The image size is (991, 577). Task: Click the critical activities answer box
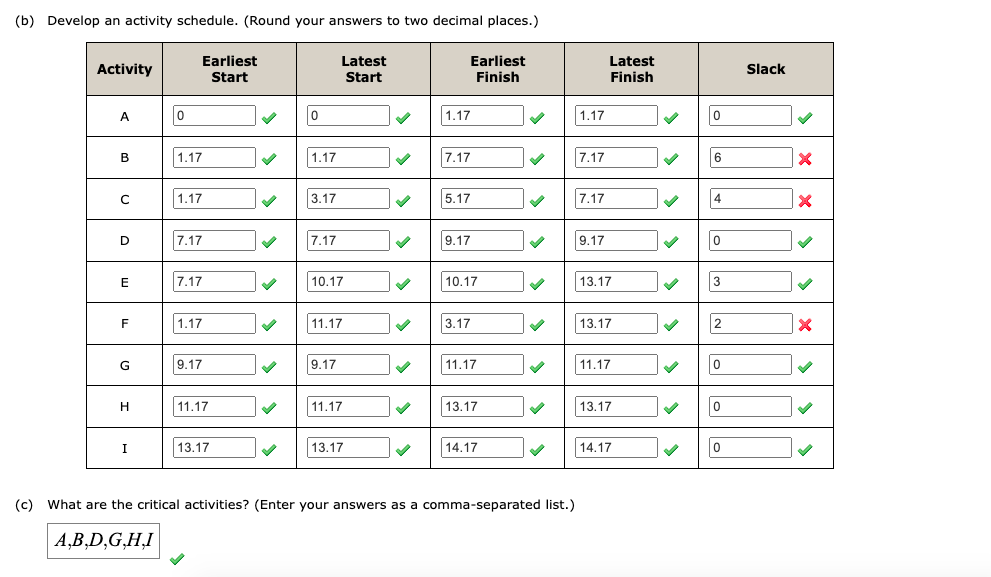click(104, 540)
